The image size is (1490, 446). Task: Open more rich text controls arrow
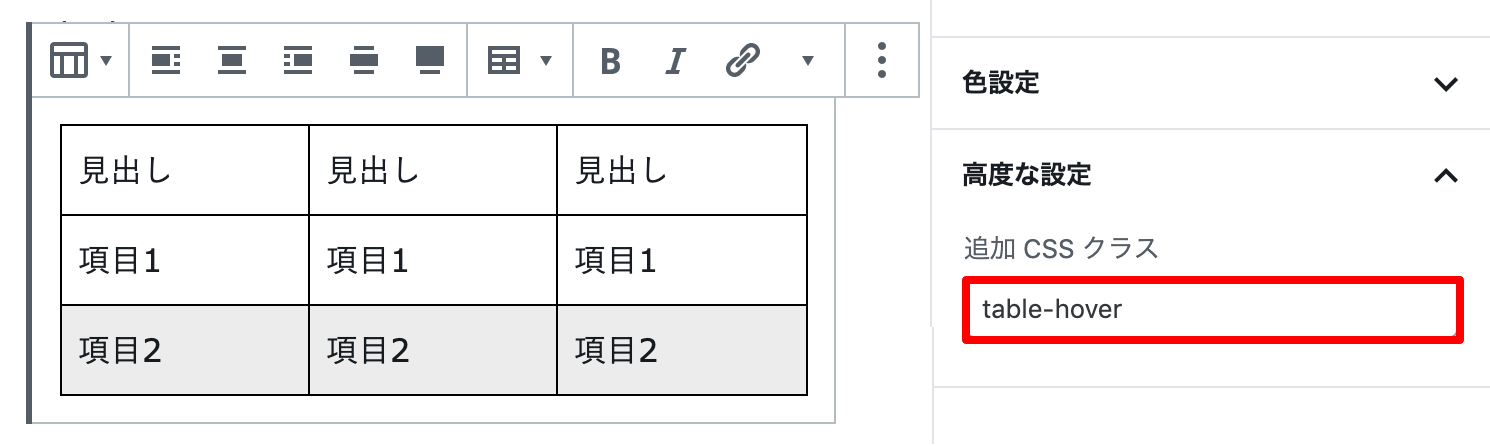(808, 62)
